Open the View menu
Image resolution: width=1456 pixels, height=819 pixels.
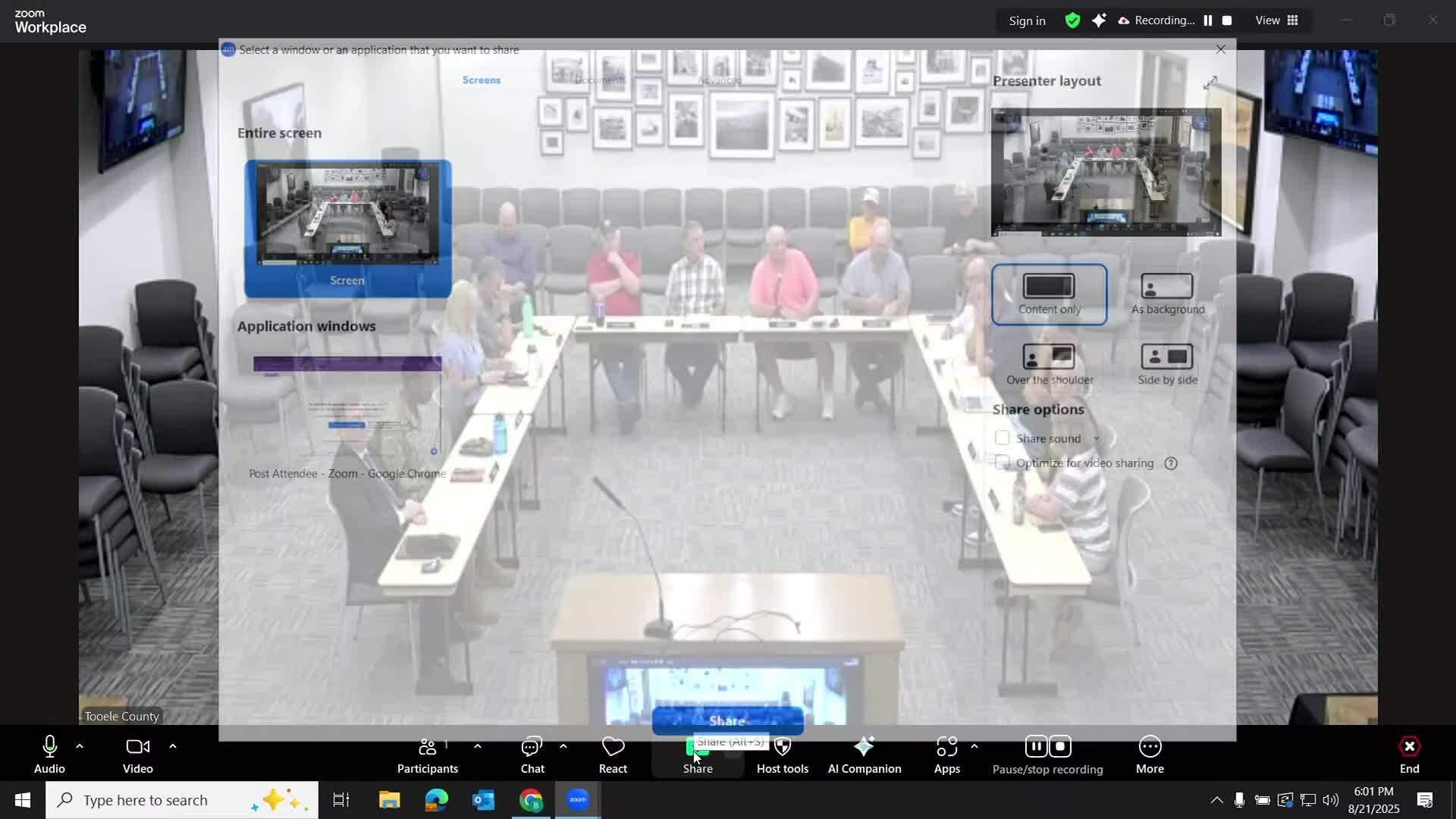[x=1274, y=20]
